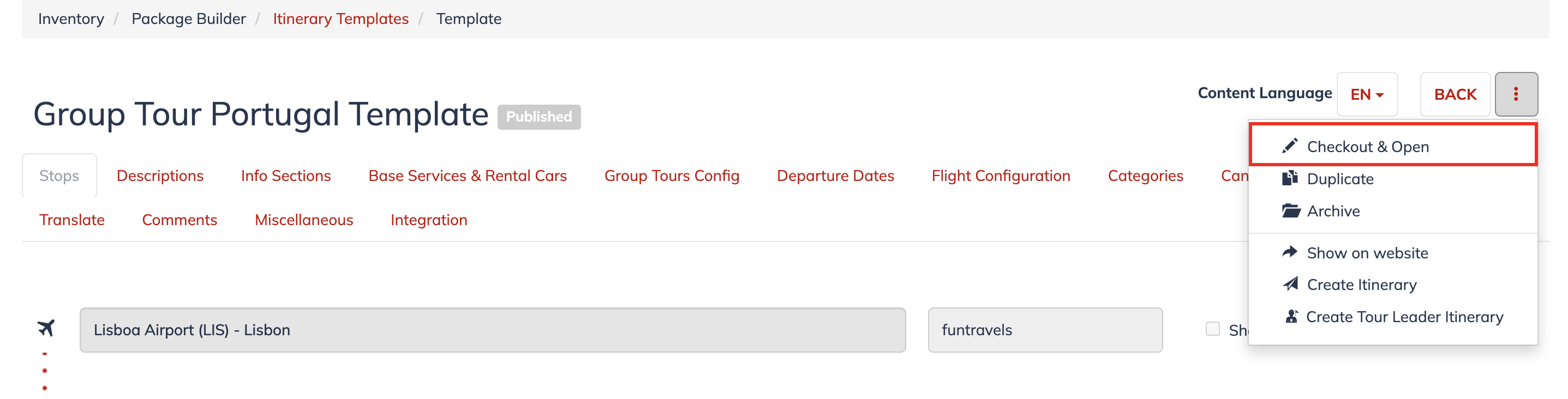Click the Show on website arrow icon
The height and width of the screenshot is (399, 1568).
[1290, 252]
